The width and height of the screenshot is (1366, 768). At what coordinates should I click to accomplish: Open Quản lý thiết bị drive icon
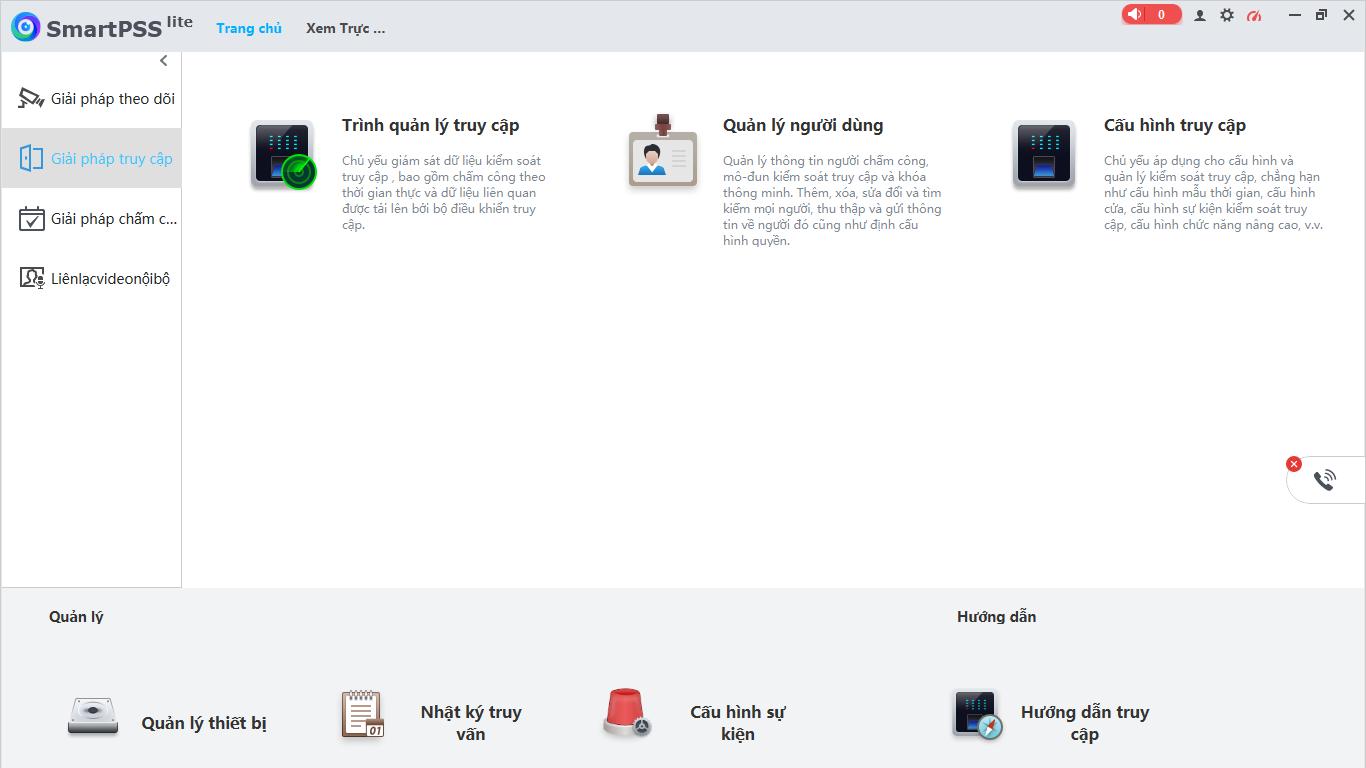93,716
